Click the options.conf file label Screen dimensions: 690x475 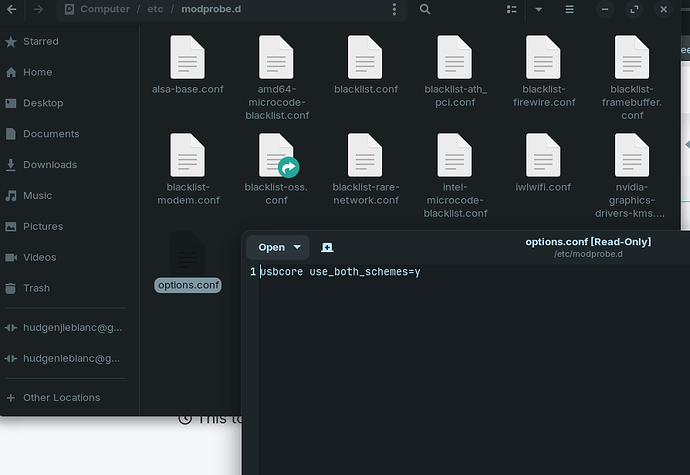pyautogui.click(x=188, y=285)
